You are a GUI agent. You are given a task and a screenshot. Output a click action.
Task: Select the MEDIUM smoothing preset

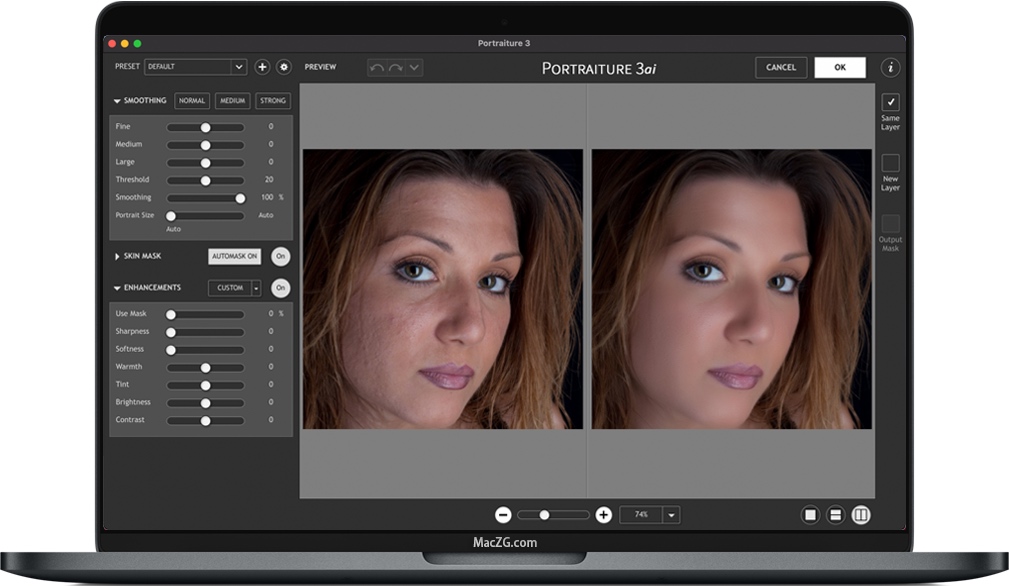232,101
